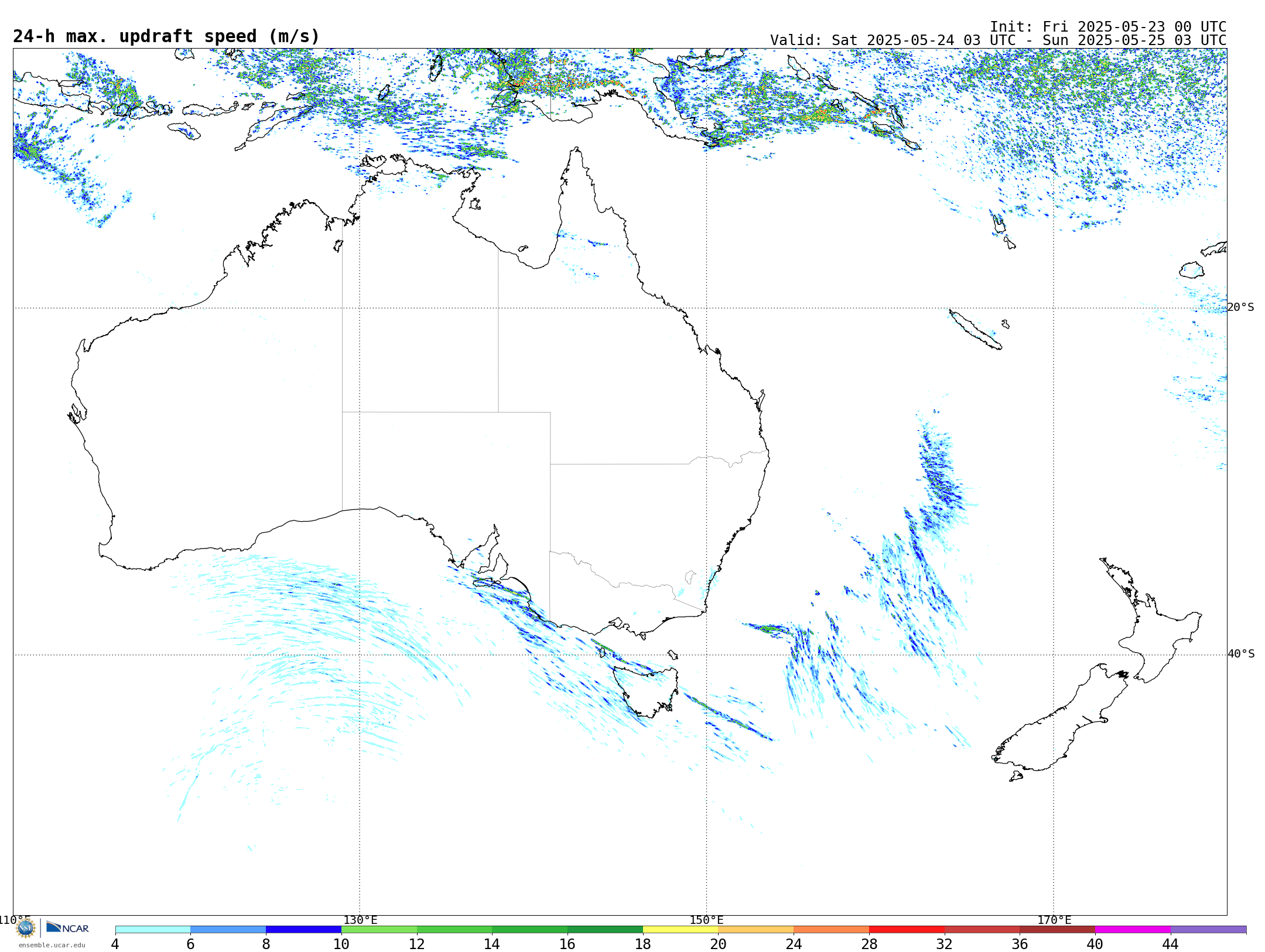The width and height of the screenshot is (1265, 952).
Task: Click the 20°S latitude label
Action: click(x=1240, y=307)
